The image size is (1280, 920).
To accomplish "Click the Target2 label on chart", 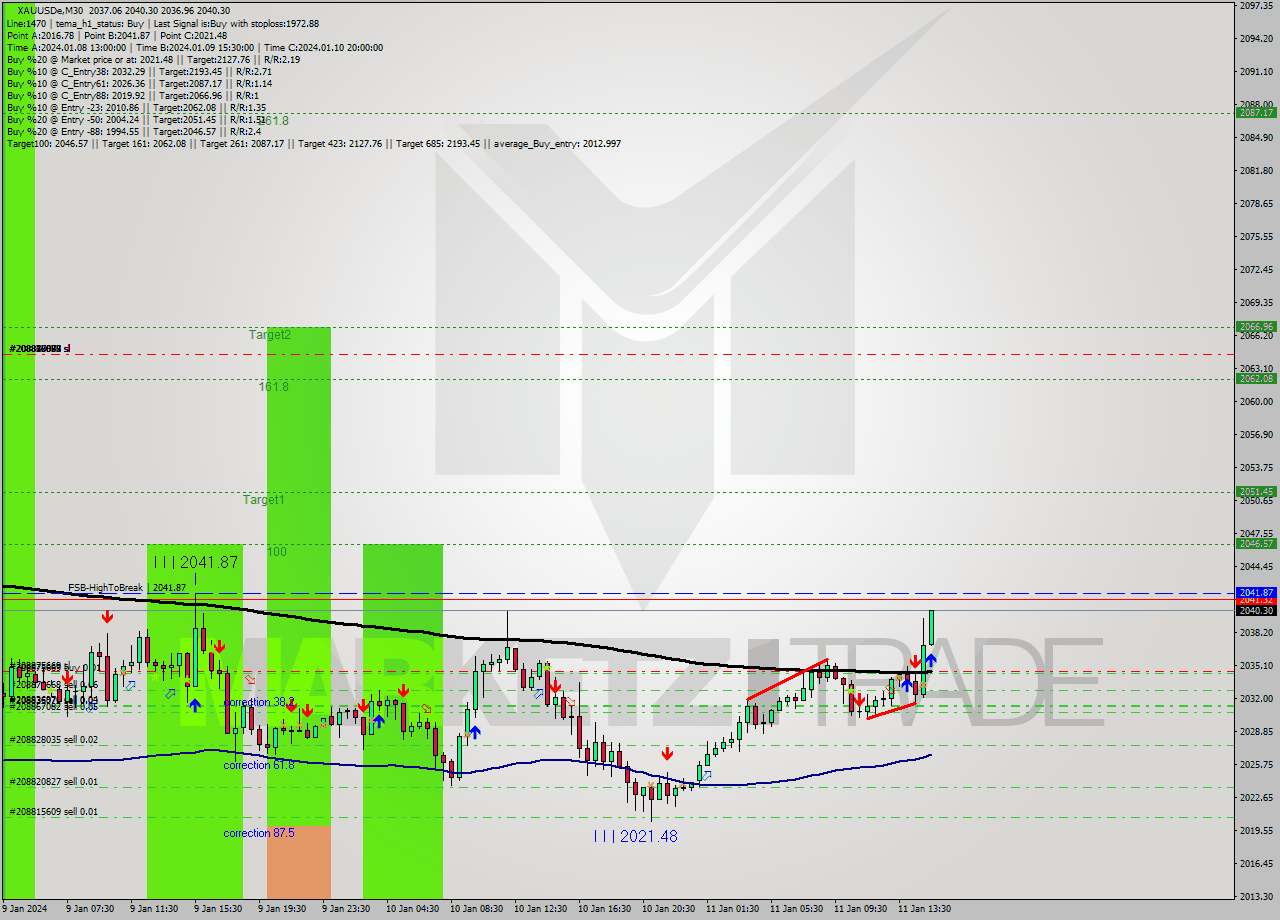I will 270,335.
